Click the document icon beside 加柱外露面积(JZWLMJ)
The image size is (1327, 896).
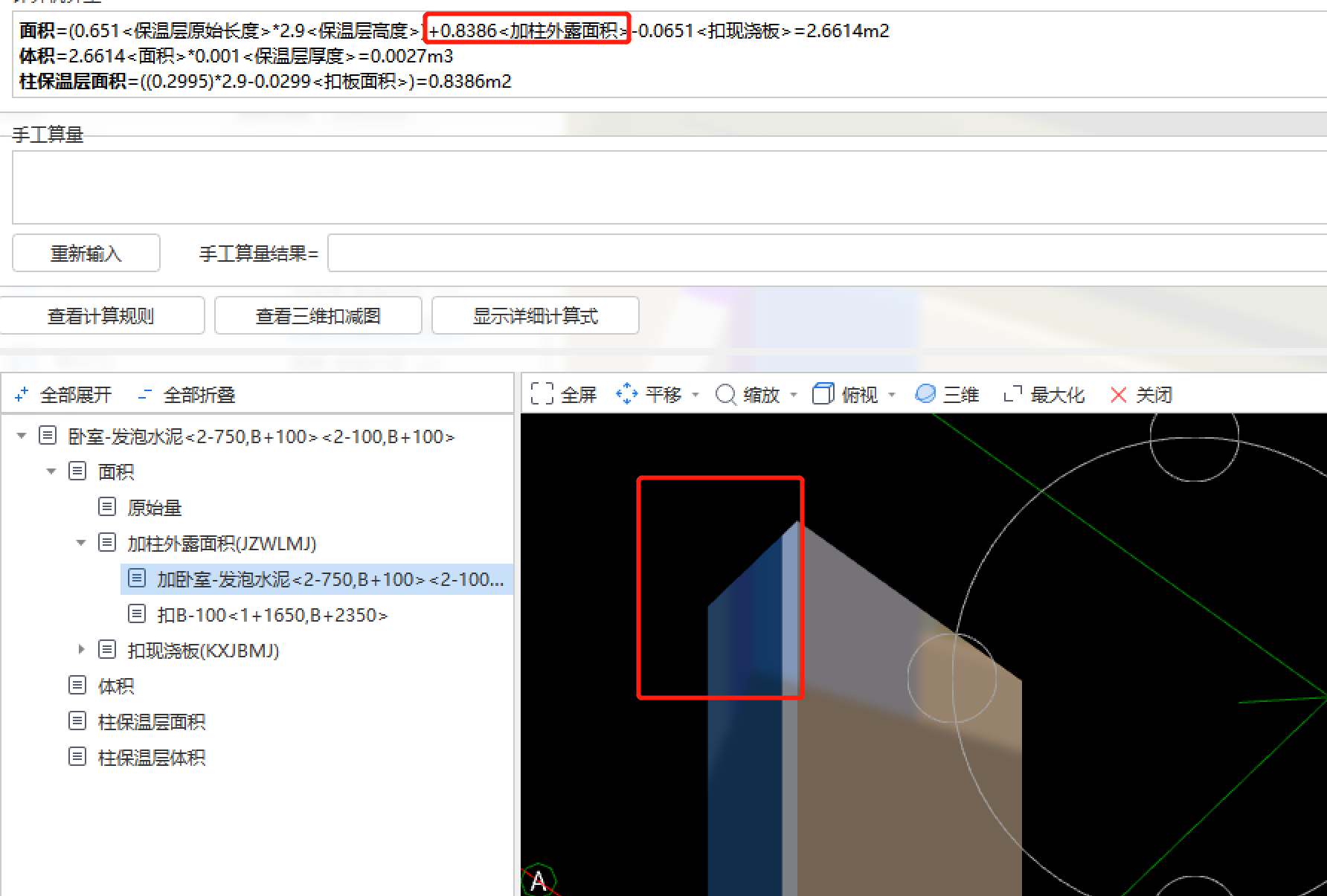(107, 543)
